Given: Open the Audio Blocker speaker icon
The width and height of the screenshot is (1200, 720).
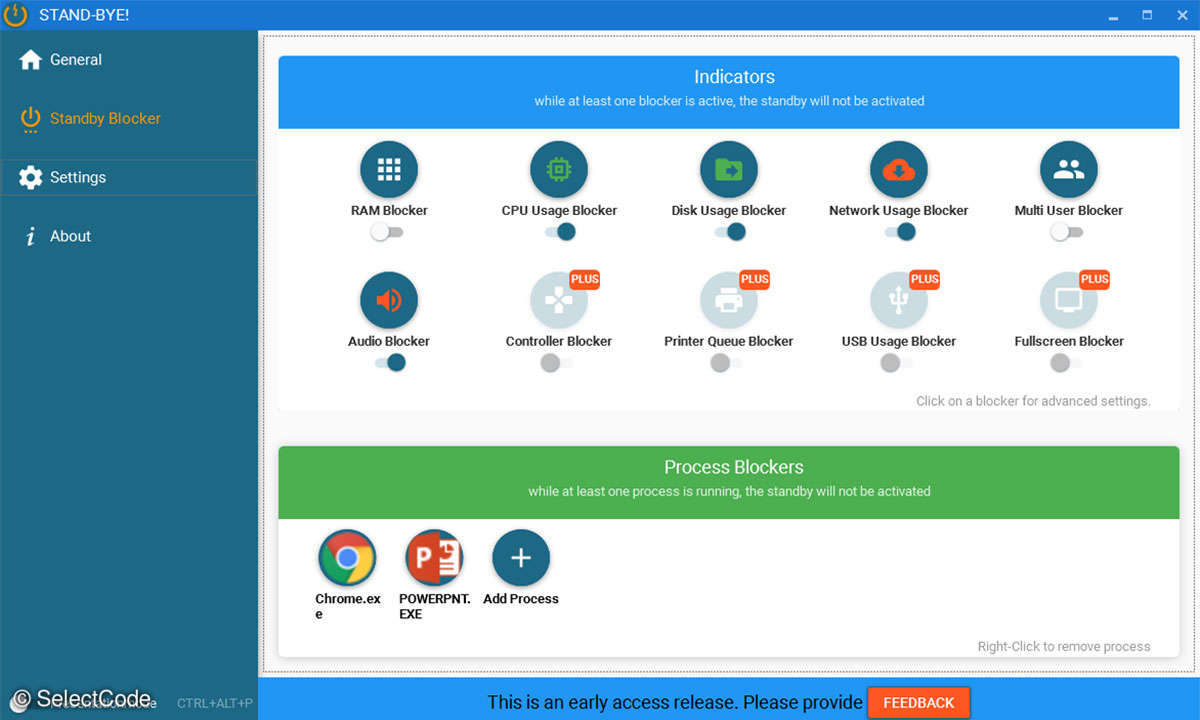Looking at the screenshot, I should [x=389, y=300].
